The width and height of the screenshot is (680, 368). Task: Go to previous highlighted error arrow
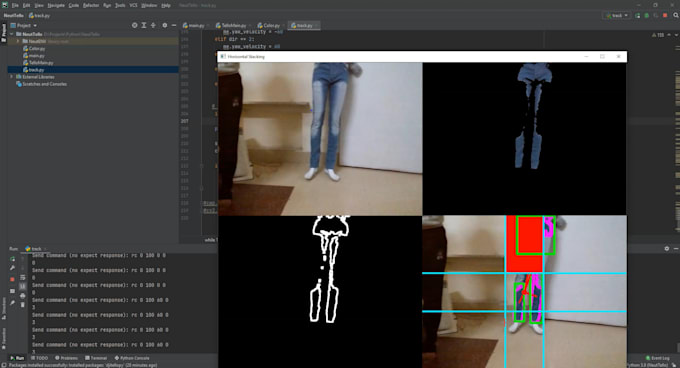pos(669,35)
